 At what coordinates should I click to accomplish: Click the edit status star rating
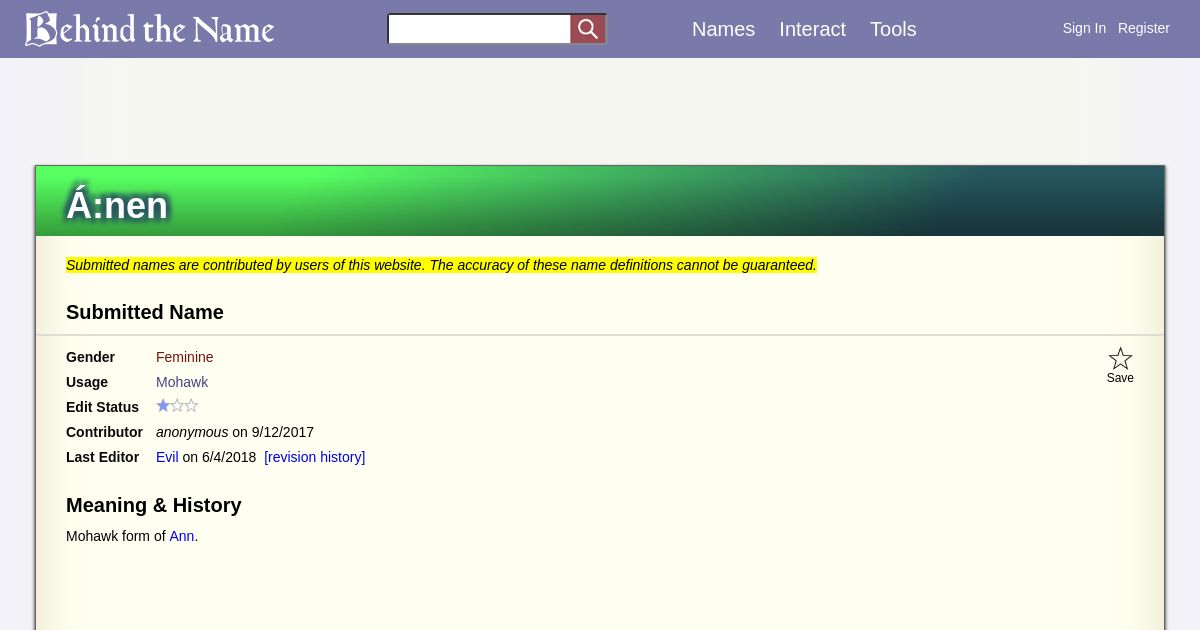(177, 406)
